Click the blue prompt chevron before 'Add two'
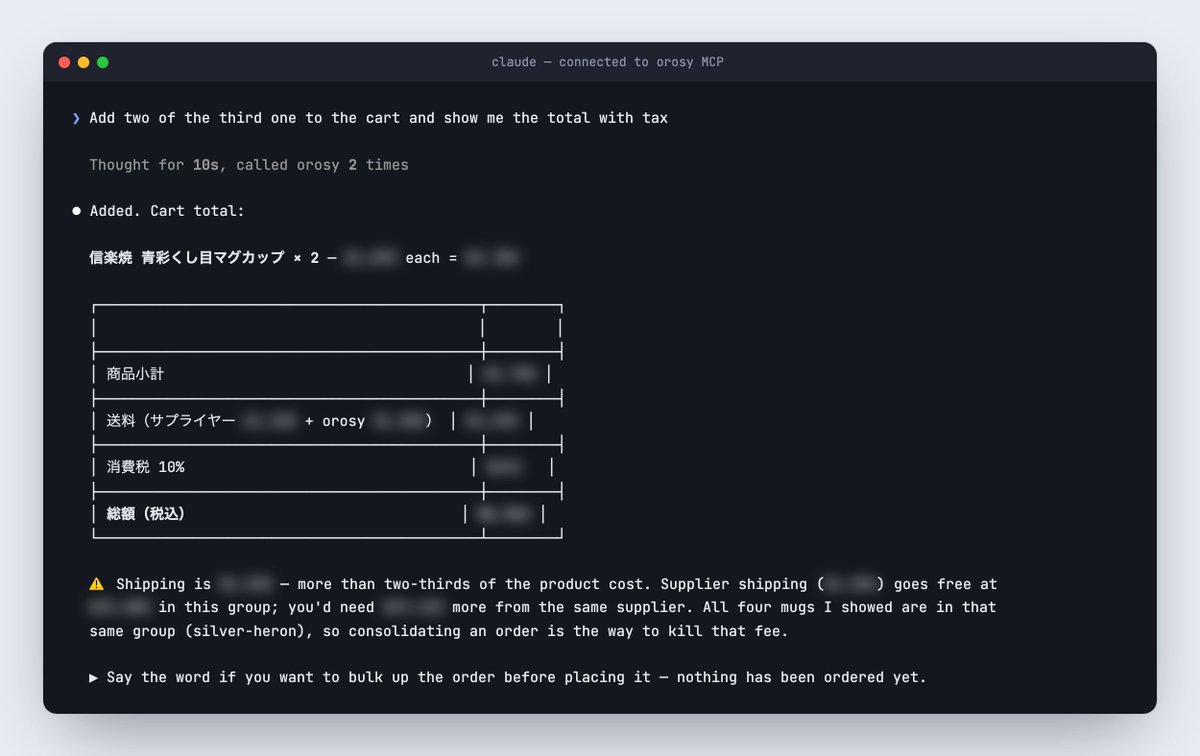The image size is (1200, 756). tap(76, 118)
